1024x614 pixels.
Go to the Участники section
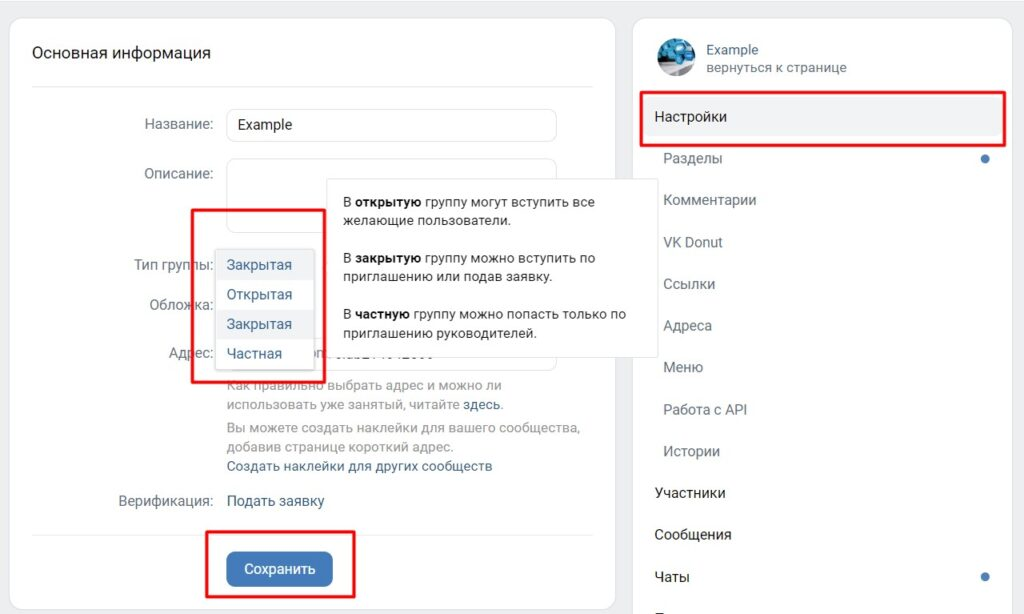click(x=822, y=493)
